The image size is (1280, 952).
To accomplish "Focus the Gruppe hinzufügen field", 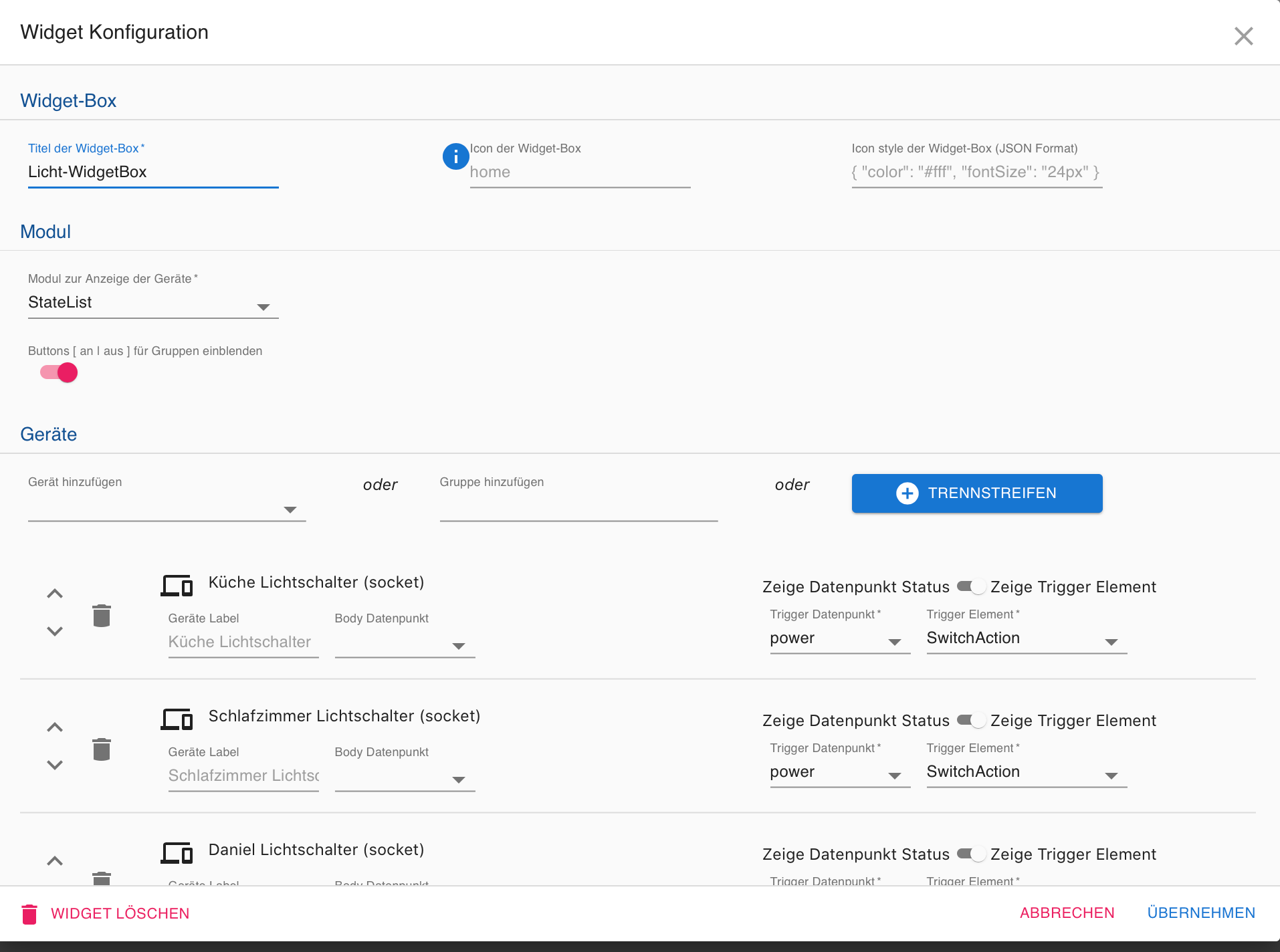I will tap(578, 508).
